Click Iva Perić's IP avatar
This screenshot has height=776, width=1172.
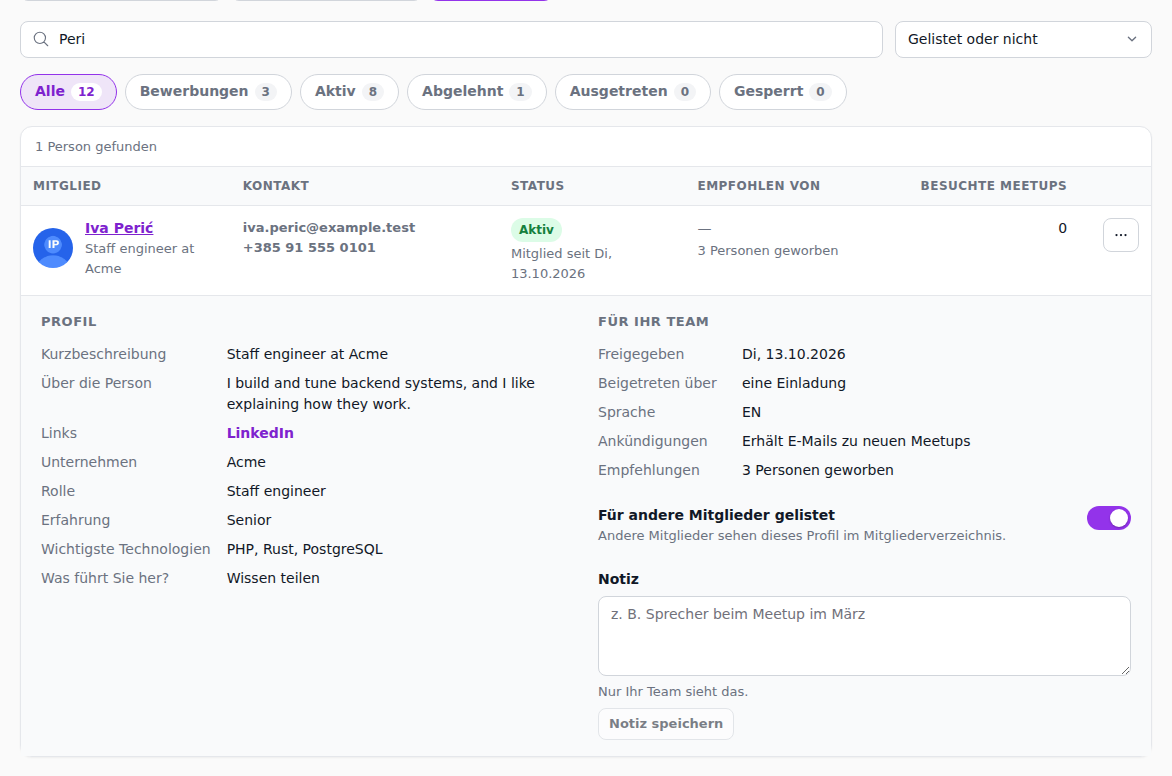(x=53, y=247)
